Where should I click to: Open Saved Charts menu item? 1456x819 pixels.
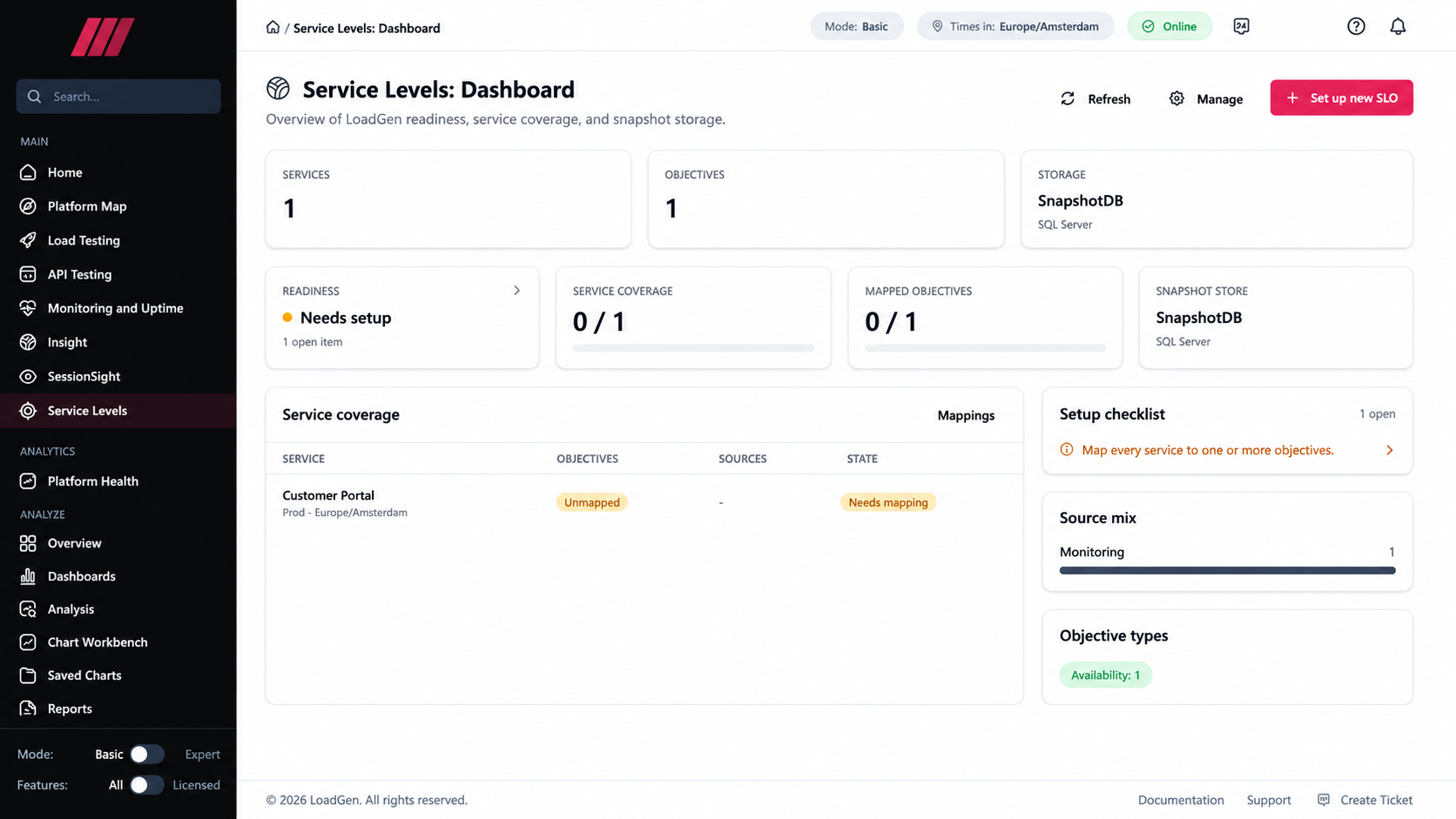pos(118,675)
